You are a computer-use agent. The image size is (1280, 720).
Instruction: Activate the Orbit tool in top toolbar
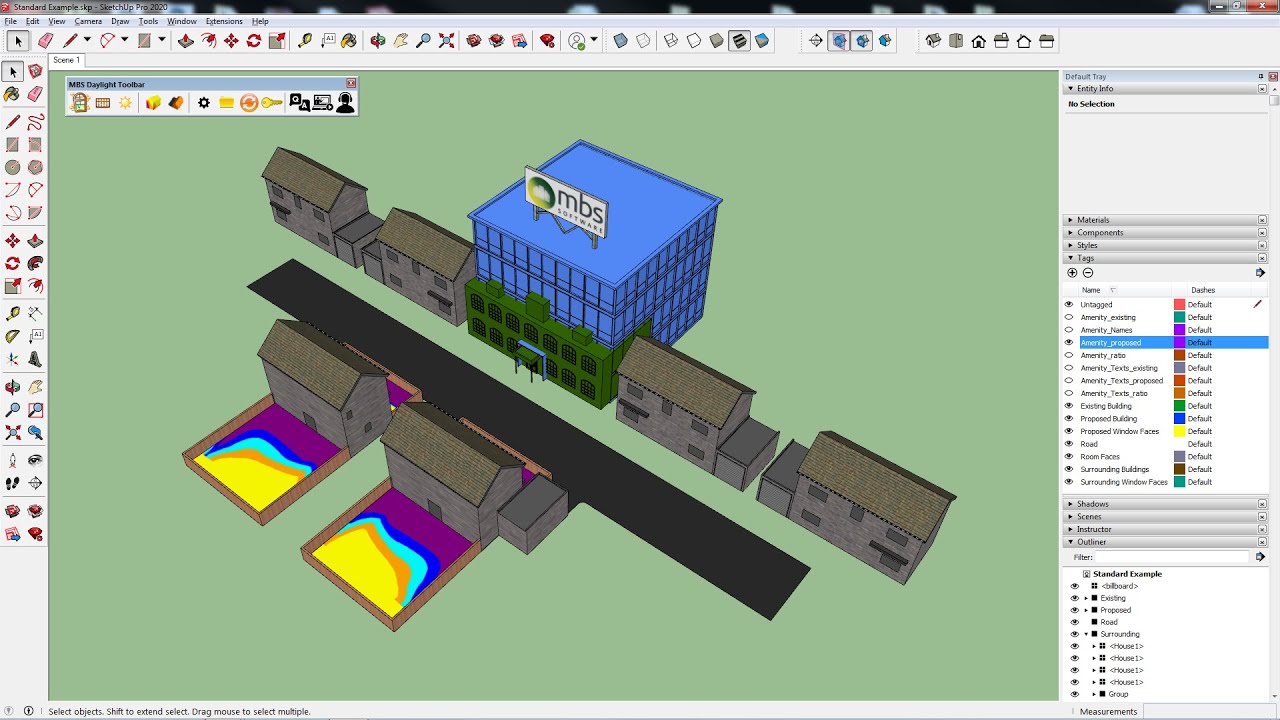click(x=378, y=41)
